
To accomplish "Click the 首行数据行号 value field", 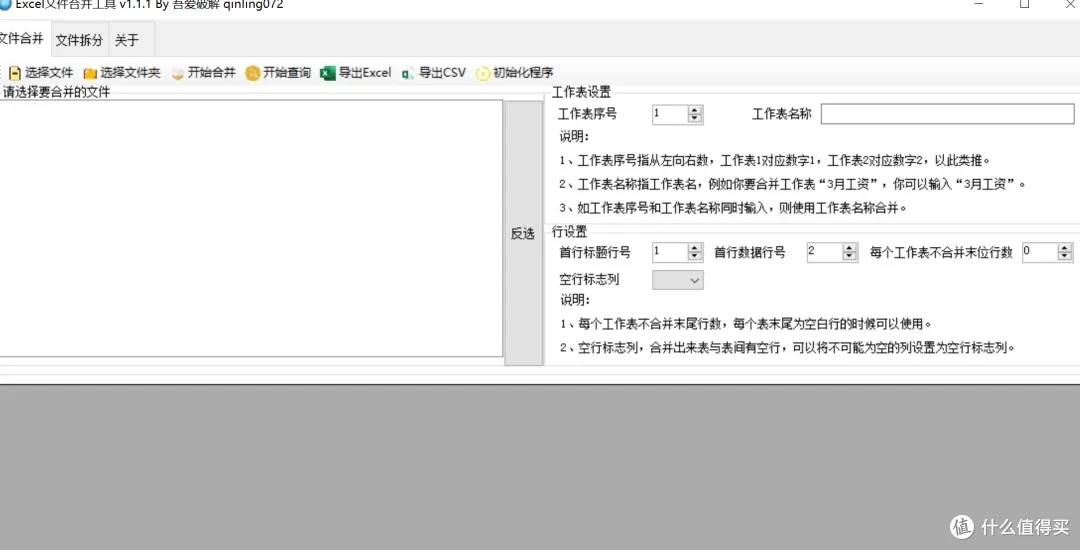I will pyautogui.click(x=824, y=252).
